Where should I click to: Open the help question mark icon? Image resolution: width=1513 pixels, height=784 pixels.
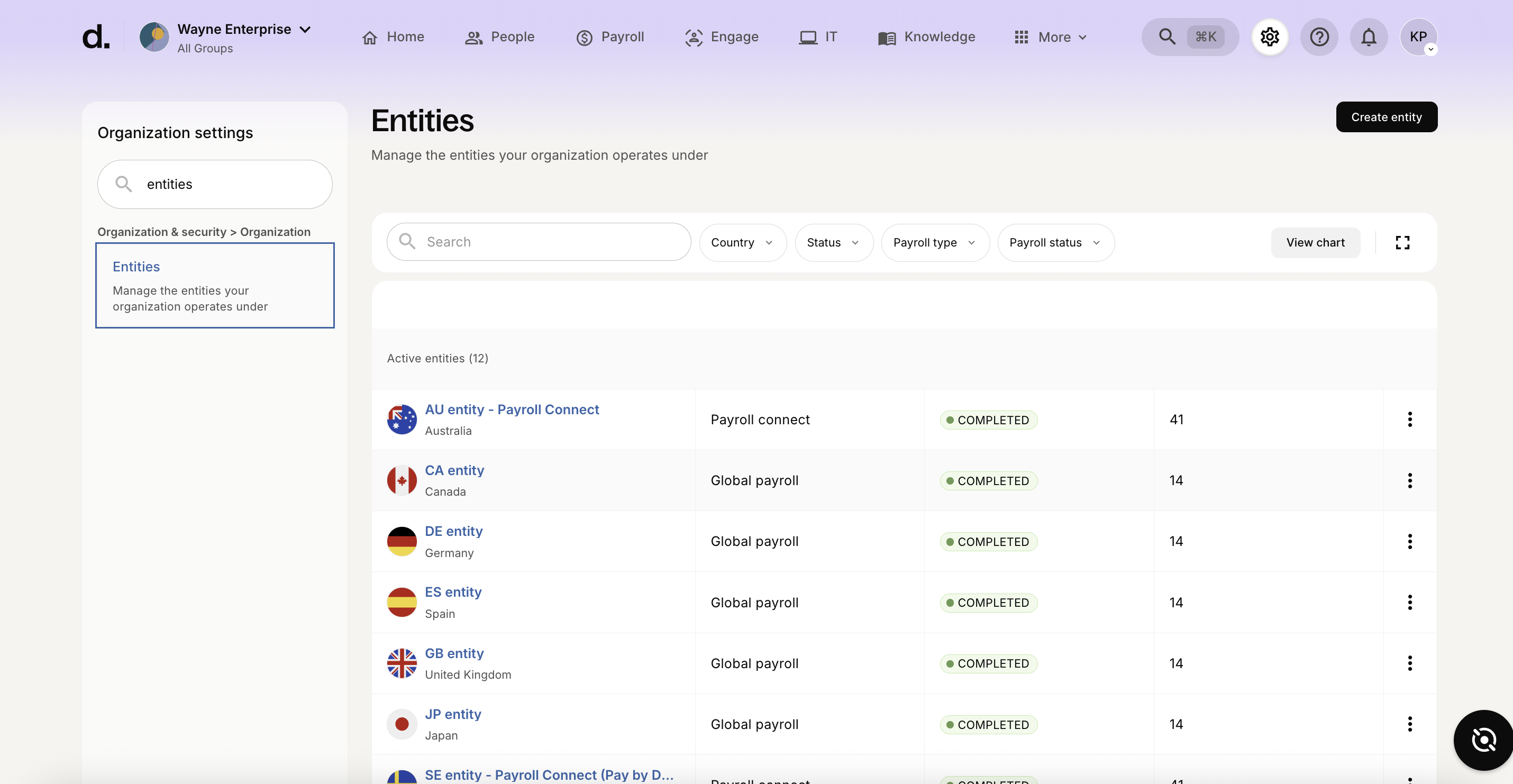[1319, 37]
